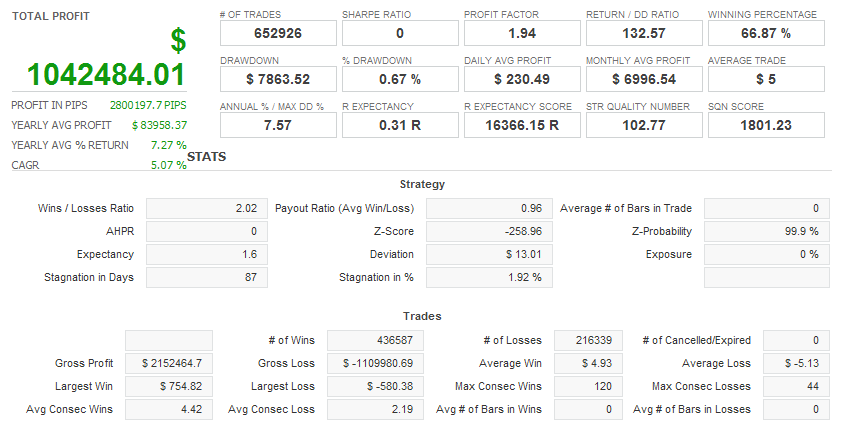Viewport: 841px width, 434px height.
Task: Select the Gross Profit value field
Action: click(x=169, y=363)
